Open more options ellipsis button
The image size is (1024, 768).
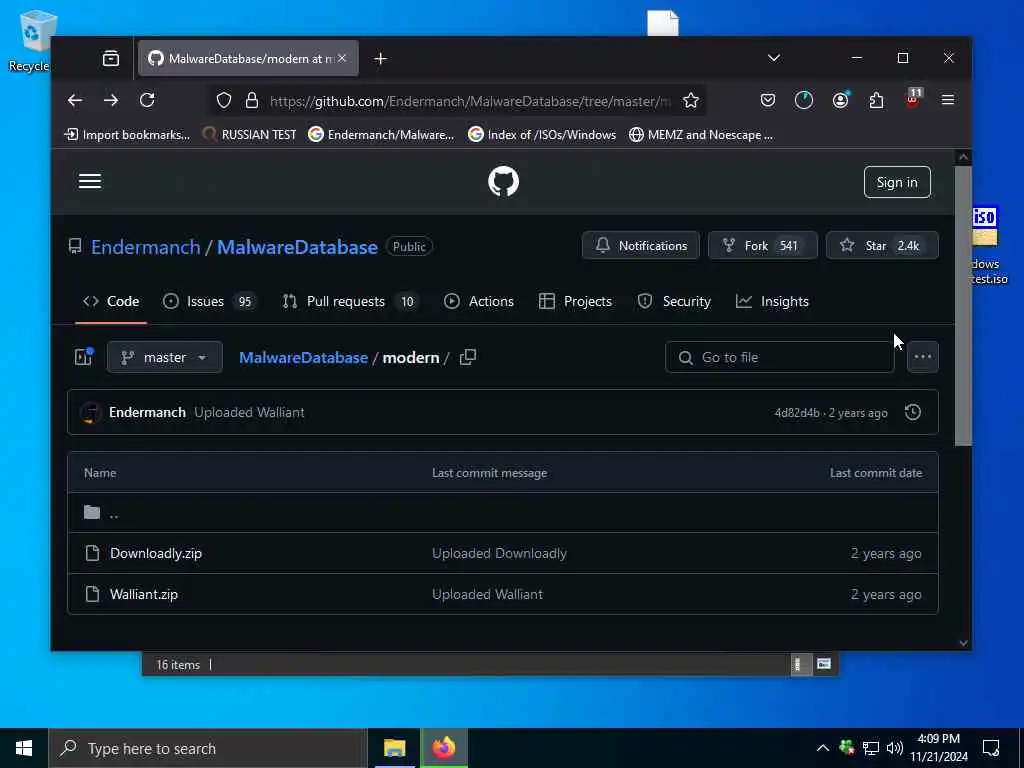(923, 357)
